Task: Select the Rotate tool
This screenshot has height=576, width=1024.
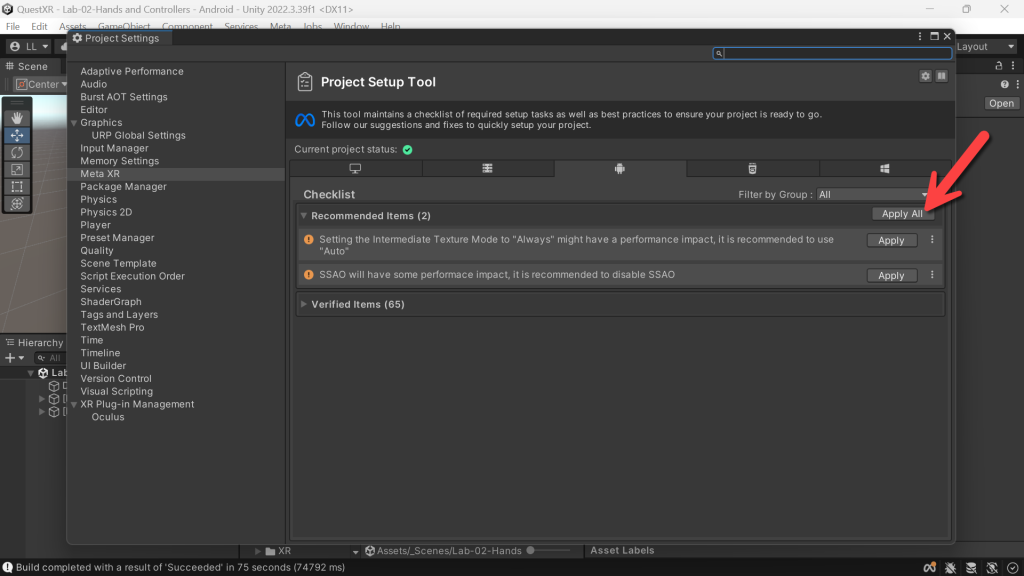Action: [x=17, y=152]
